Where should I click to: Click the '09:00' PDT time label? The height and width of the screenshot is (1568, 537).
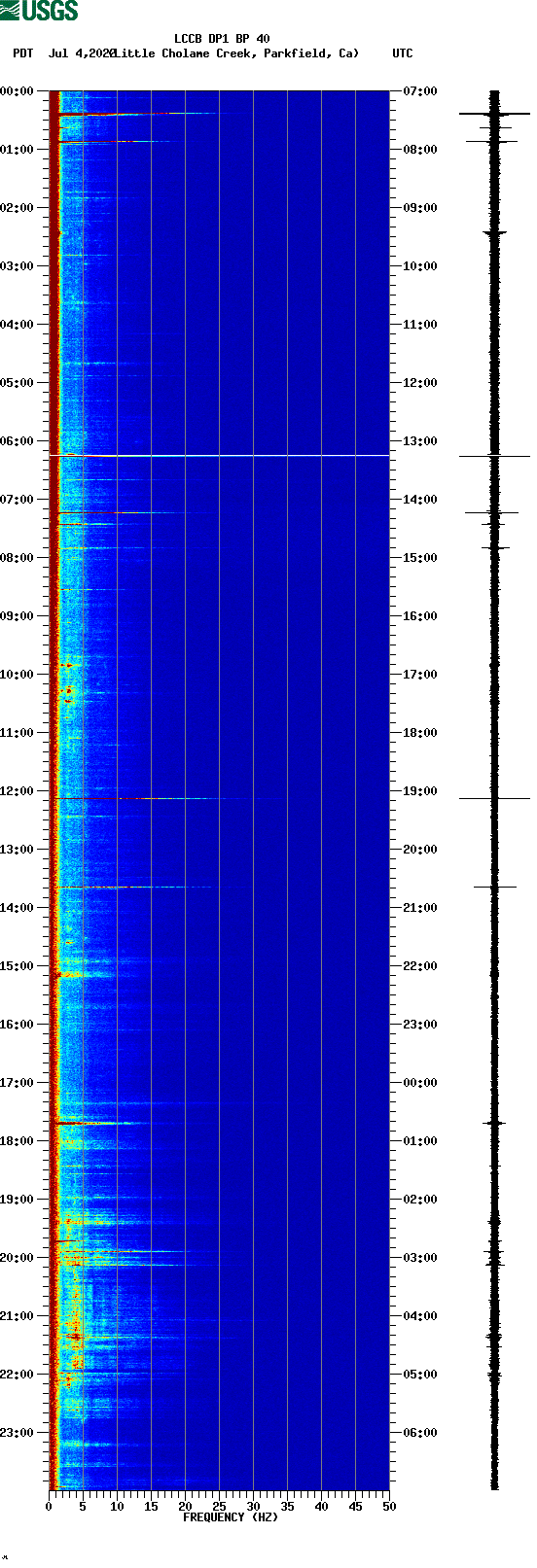click(18, 616)
